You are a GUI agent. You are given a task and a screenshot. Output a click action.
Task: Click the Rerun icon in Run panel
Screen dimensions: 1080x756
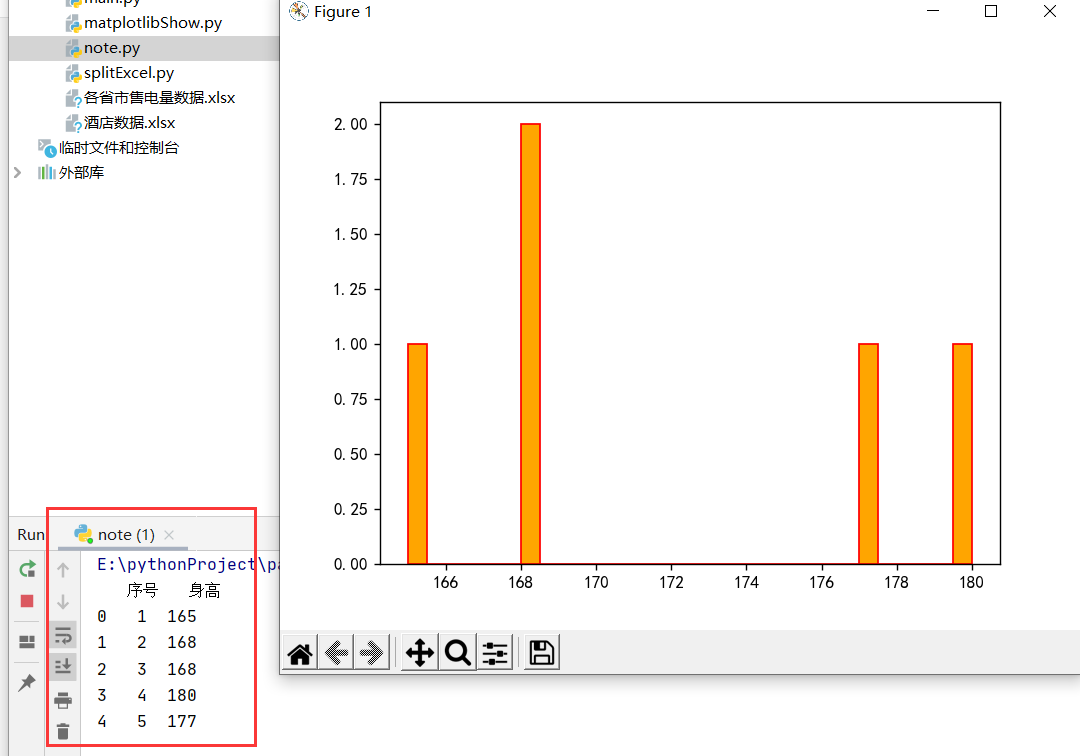[28, 569]
